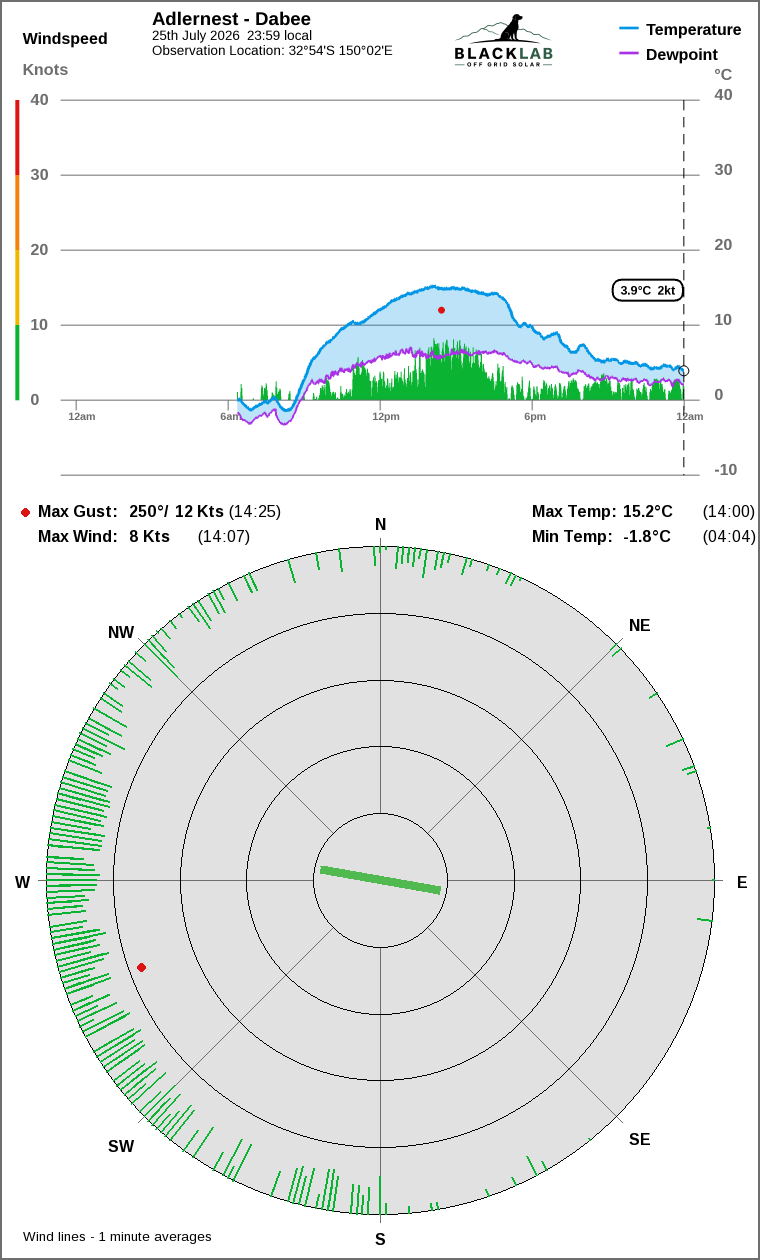Click the Dewpoint legend label
760x1260 pixels.
pos(682,54)
